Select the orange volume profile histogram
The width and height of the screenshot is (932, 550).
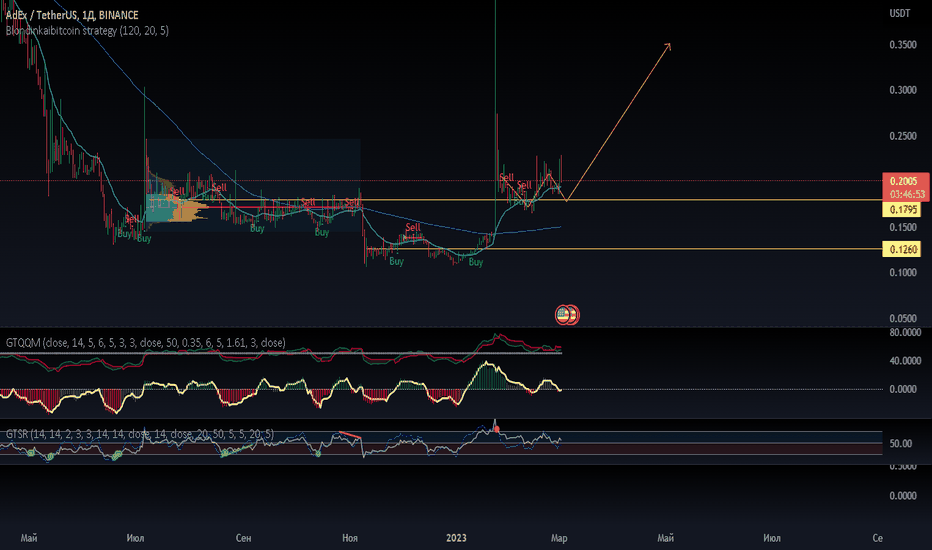(x=187, y=209)
